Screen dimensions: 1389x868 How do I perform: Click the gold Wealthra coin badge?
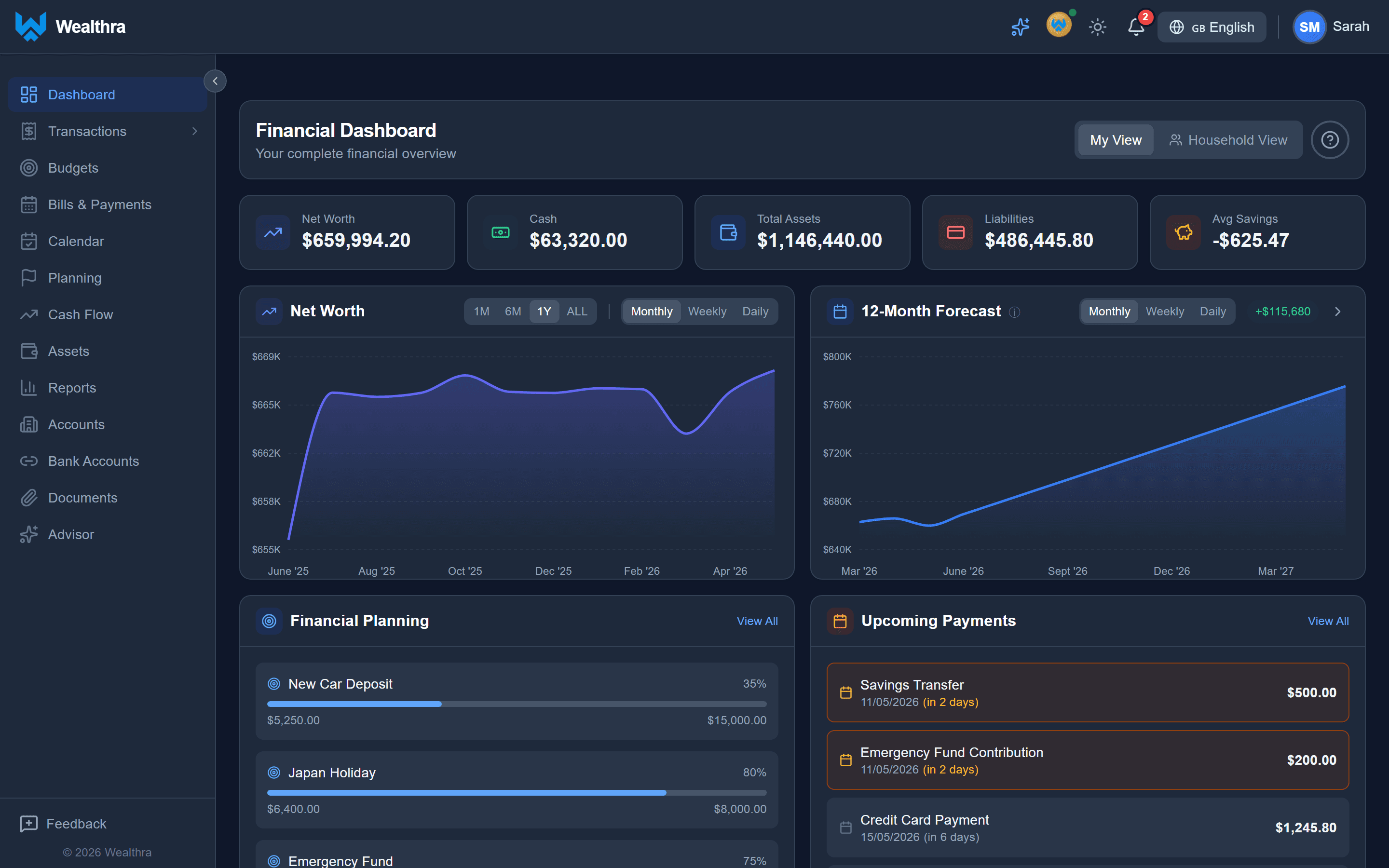(x=1059, y=25)
